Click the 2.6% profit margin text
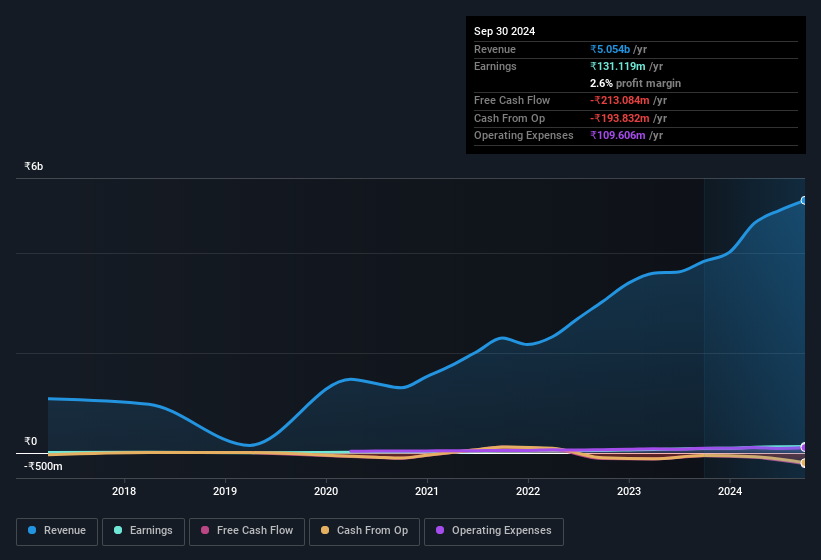This screenshot has width=821, height=560. coord(635,83)
